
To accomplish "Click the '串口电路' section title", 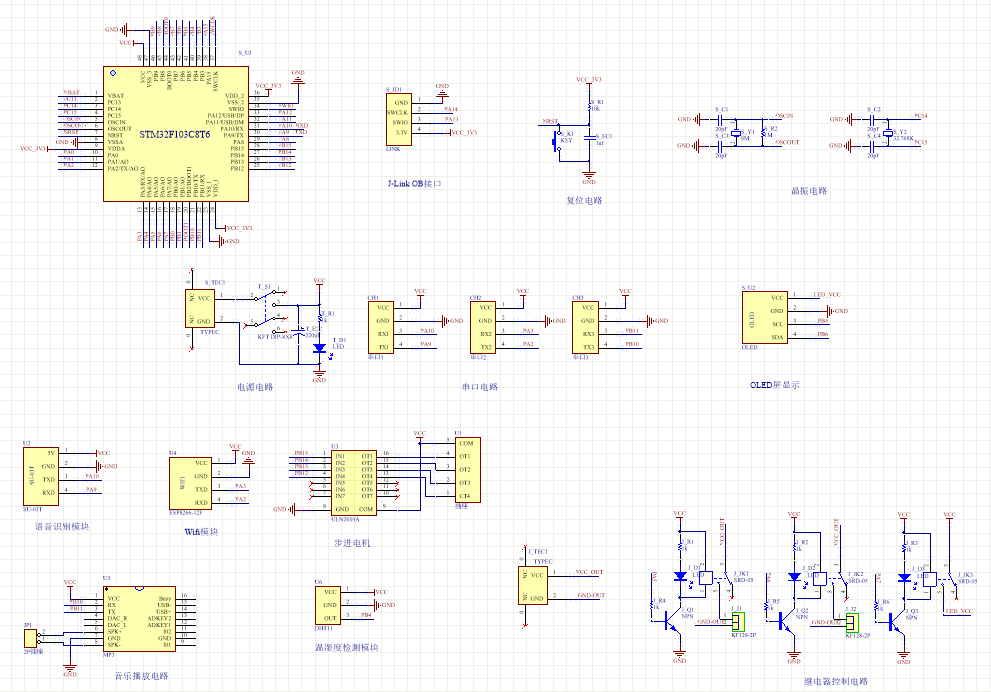I will 480,387.
